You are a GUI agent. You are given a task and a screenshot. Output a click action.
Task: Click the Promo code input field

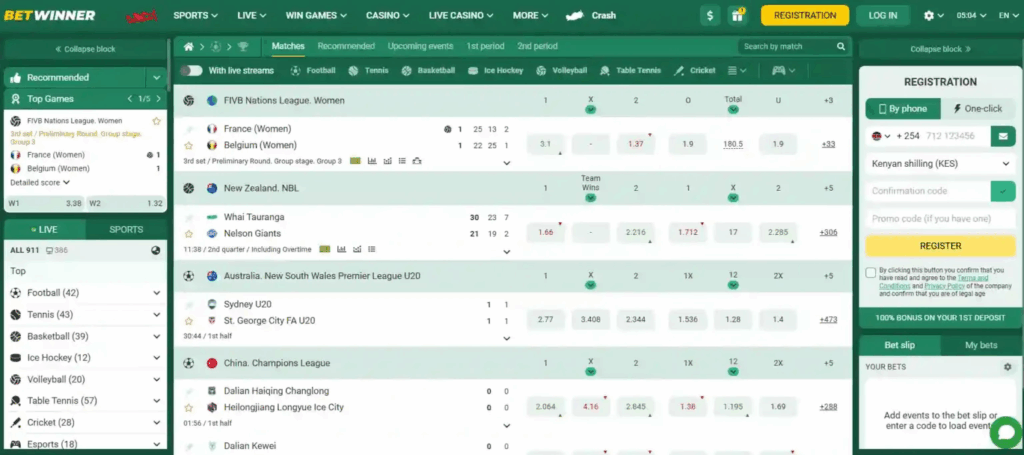[x=940, y=219]
